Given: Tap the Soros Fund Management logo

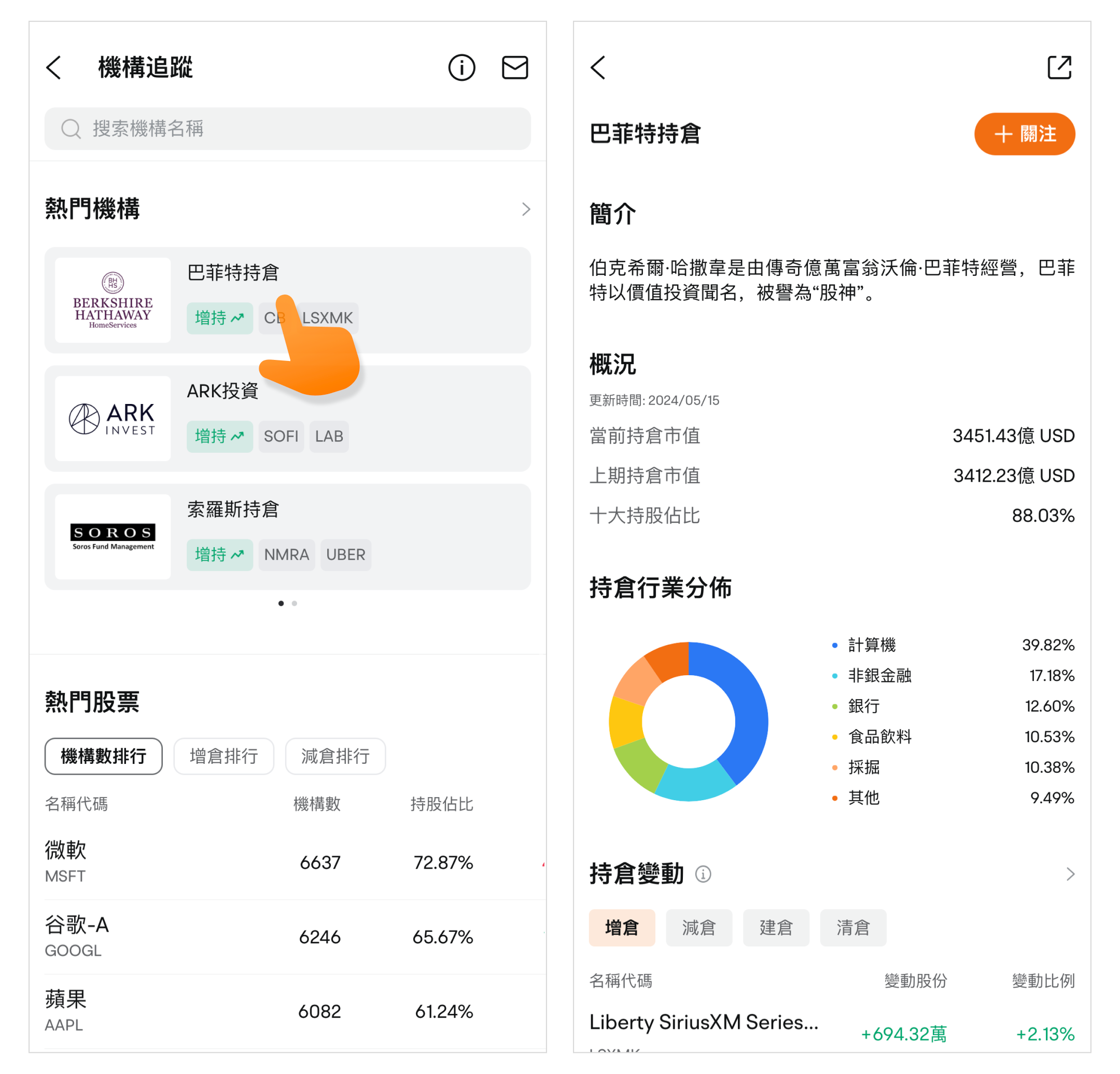Looking at the screenshot, I should coord(113,537).
